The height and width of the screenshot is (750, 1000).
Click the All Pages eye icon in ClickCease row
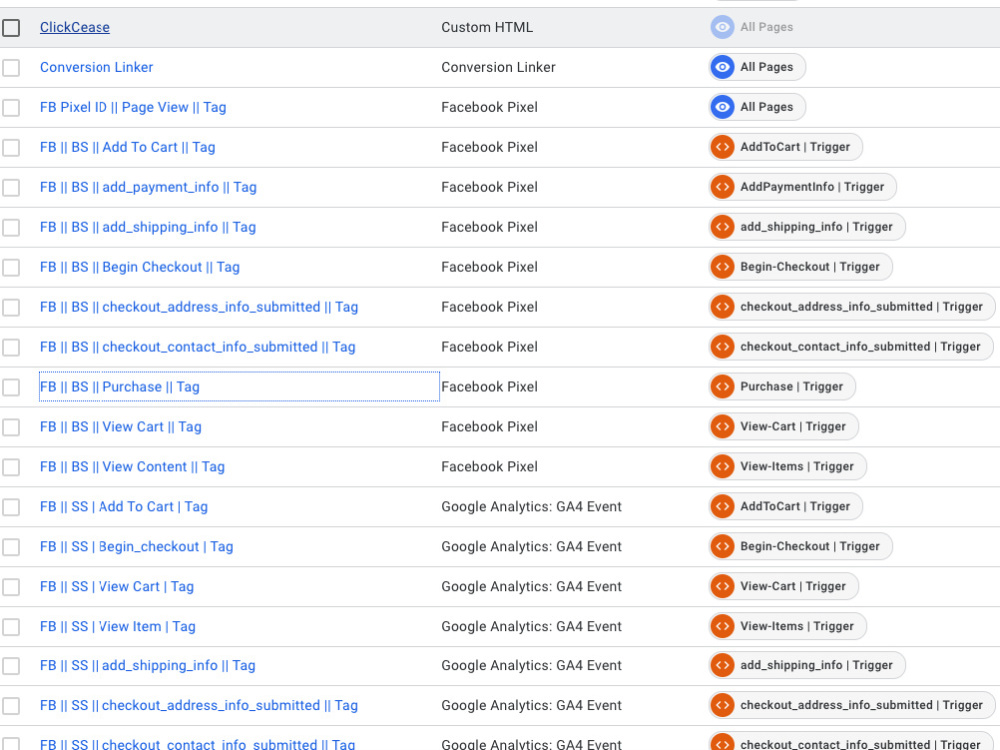722,27
